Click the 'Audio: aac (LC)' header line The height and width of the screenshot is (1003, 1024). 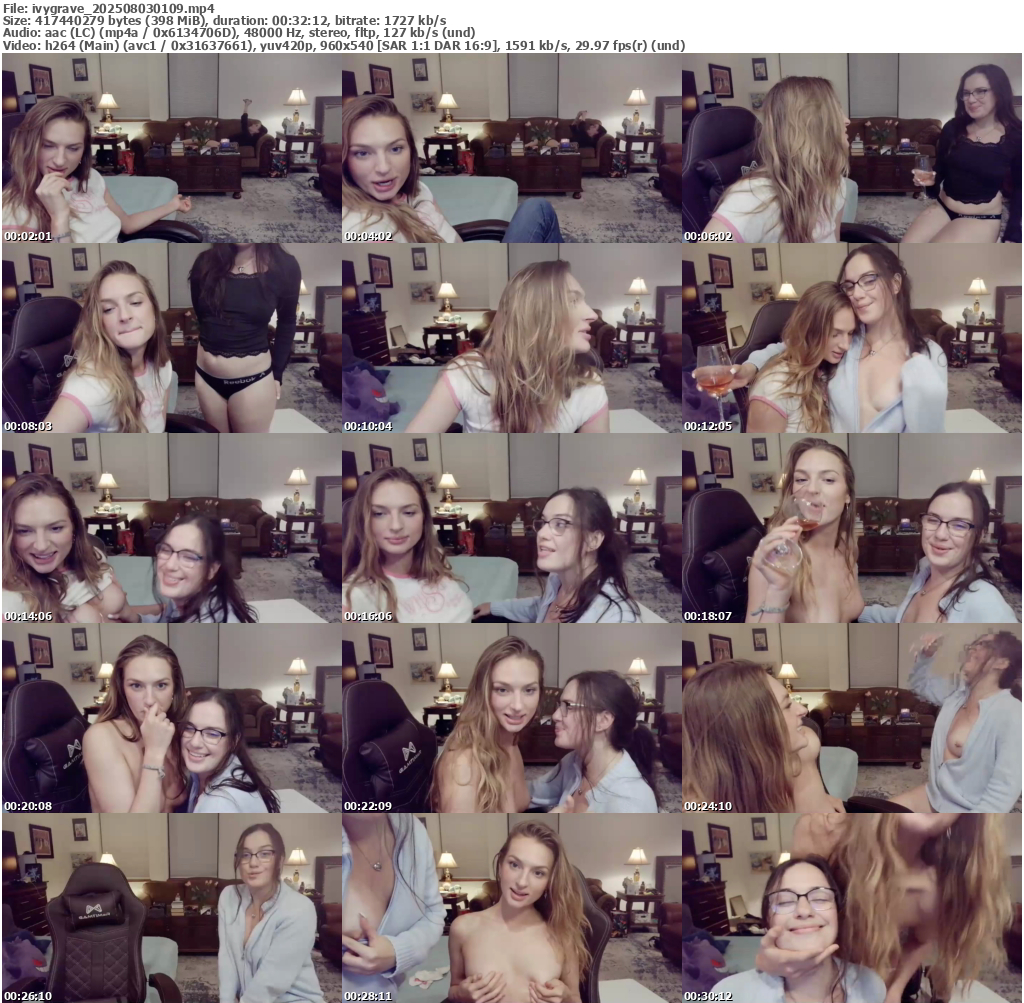click(239, 33)
